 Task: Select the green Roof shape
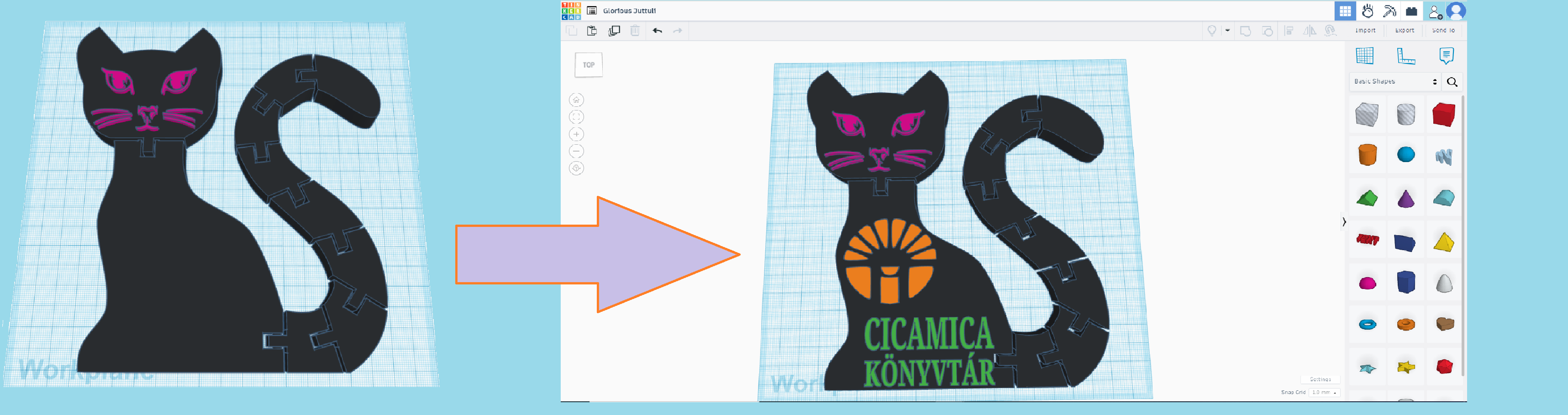click(x=1367, y=199)
